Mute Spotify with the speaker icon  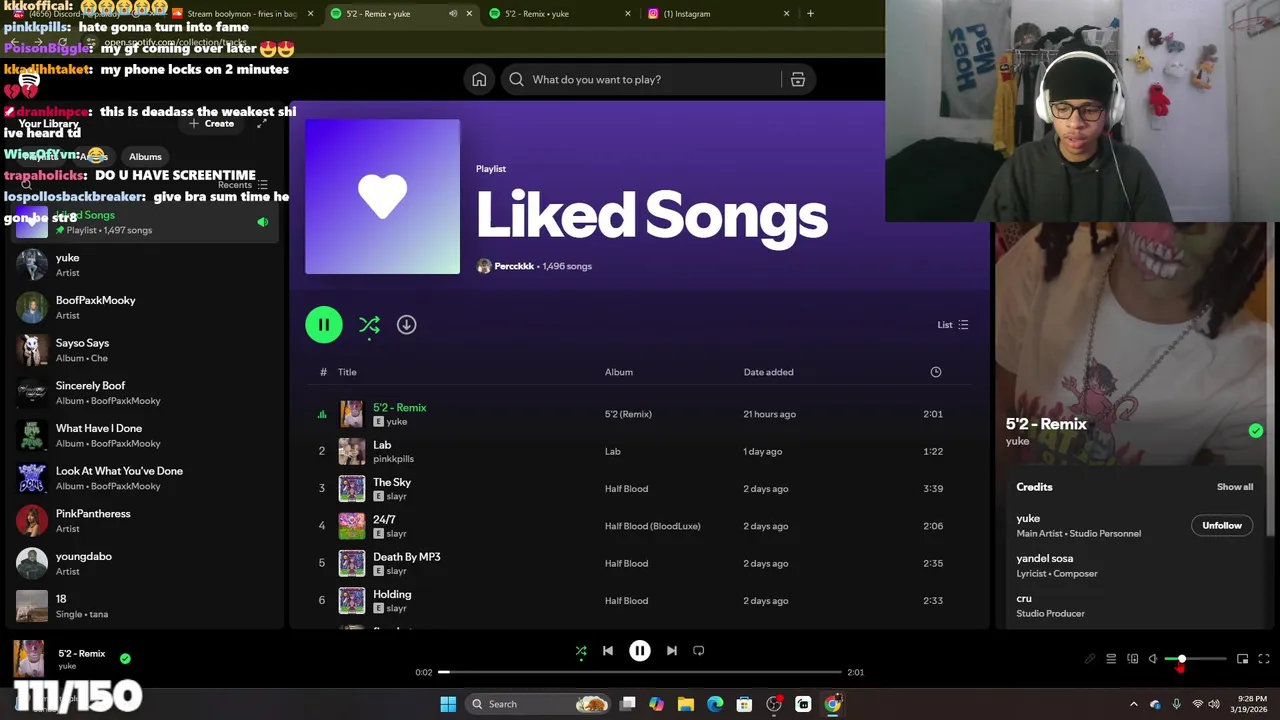click(x=1153, y=659)
